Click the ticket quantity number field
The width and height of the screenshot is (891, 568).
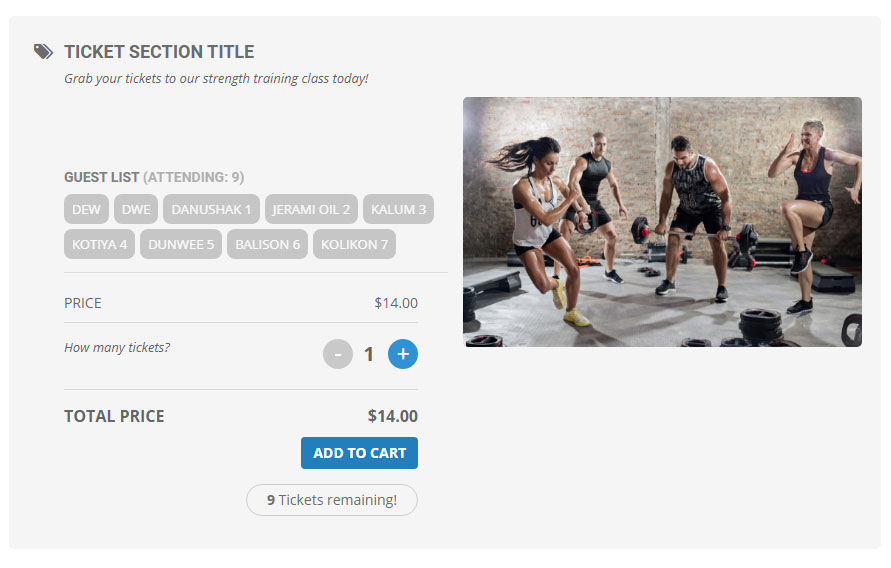[369, 354]
